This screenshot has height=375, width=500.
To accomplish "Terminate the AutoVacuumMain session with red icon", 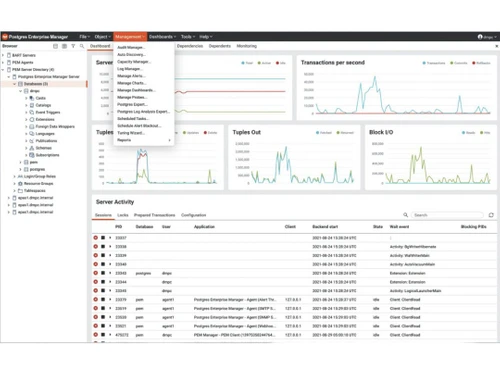I will 96,264.
